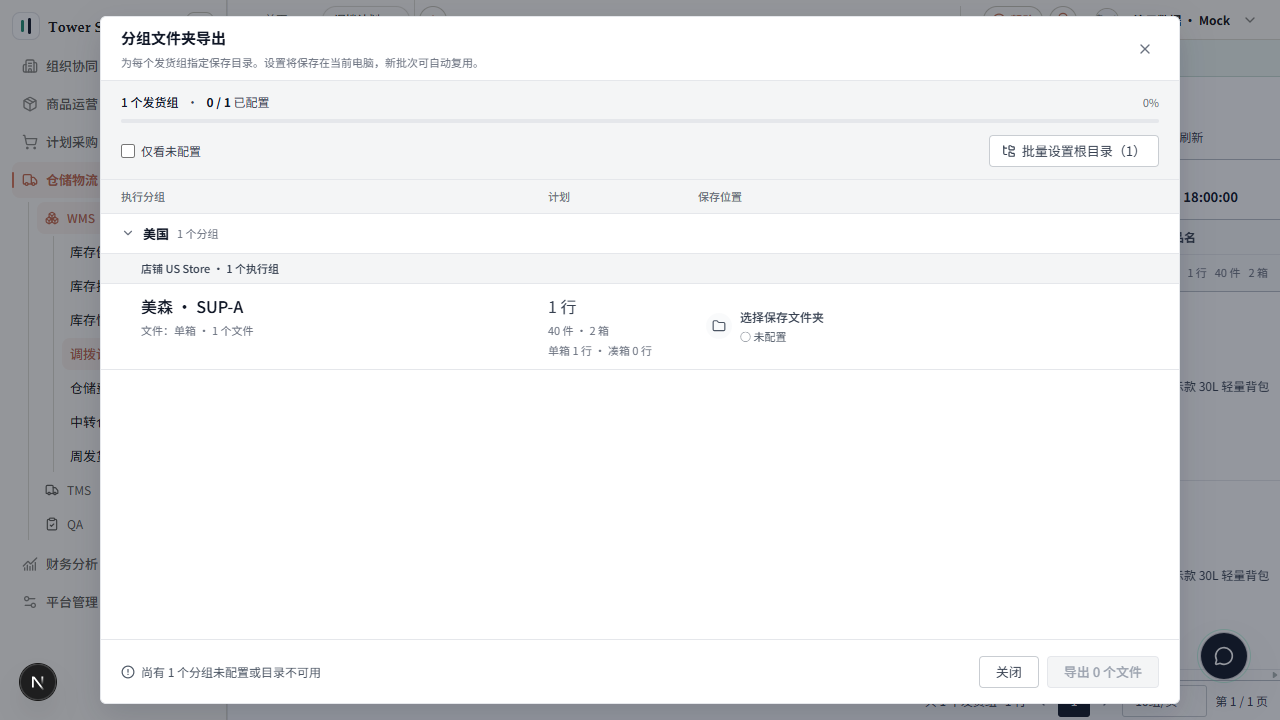Open 组织协同 in the sidebar

72,66
